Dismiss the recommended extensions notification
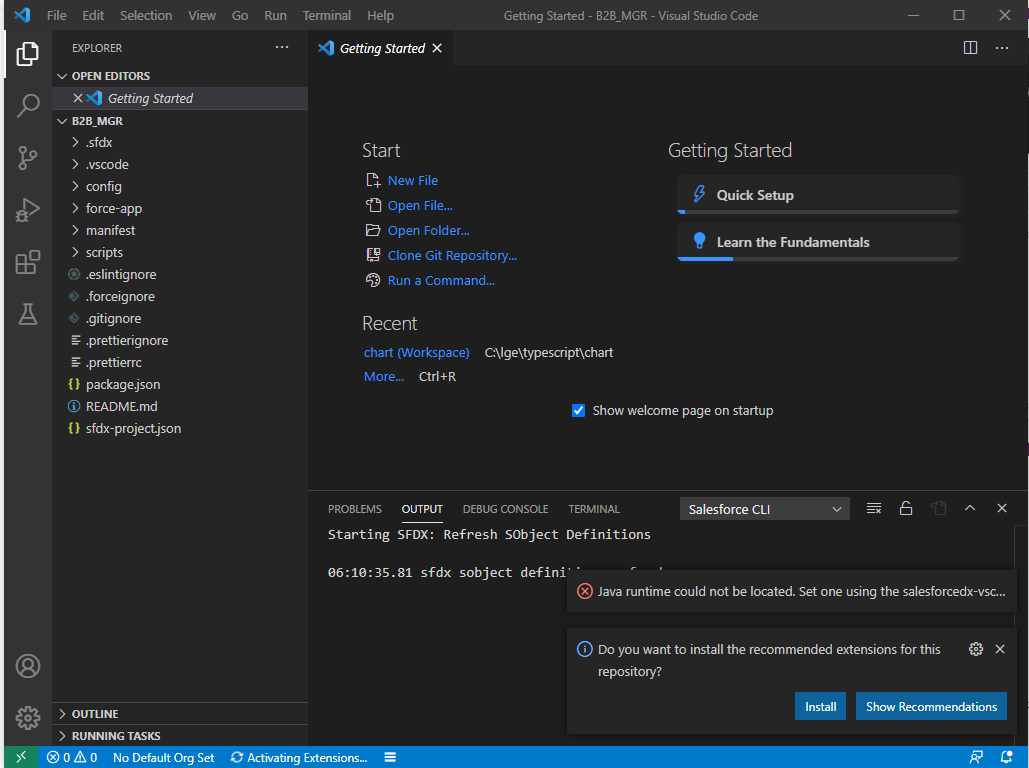The width and height of the screenshot is (1029, 768). coord(999,649)
